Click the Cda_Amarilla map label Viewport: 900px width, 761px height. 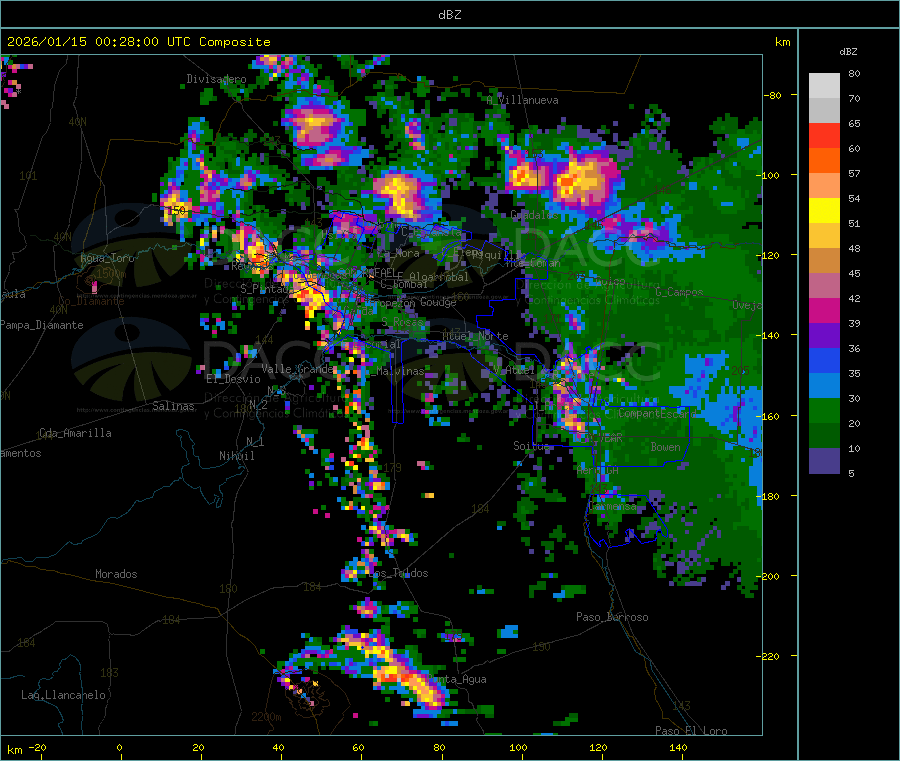click(x=75, y=433)
